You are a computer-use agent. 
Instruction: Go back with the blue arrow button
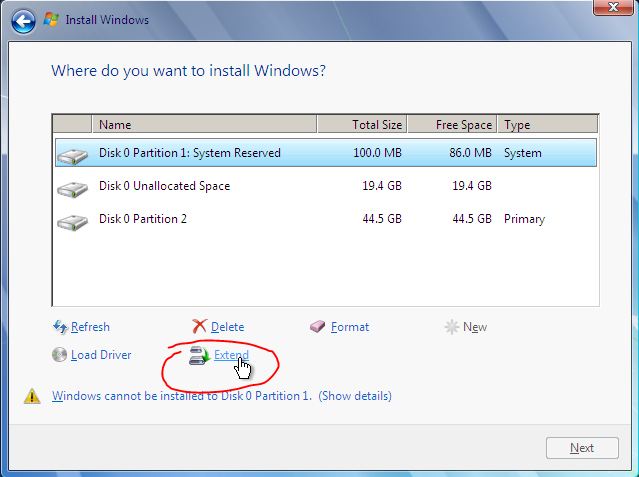coord(23,22)
